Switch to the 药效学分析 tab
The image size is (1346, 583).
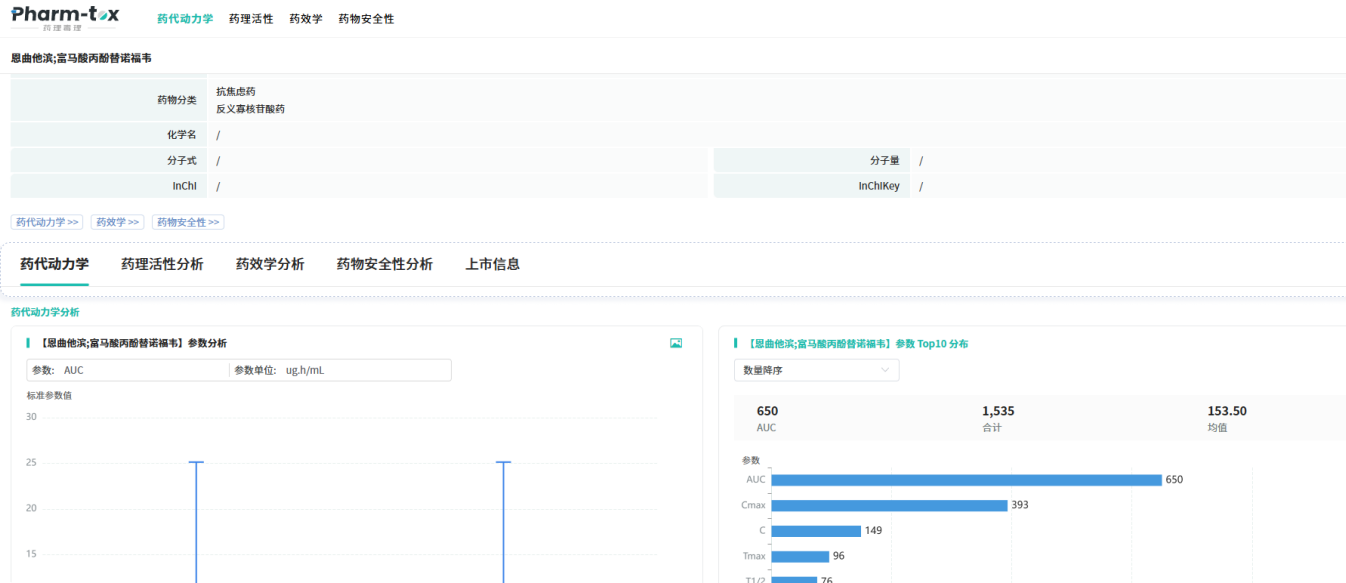pyautogui.click(x=270, y=264)
